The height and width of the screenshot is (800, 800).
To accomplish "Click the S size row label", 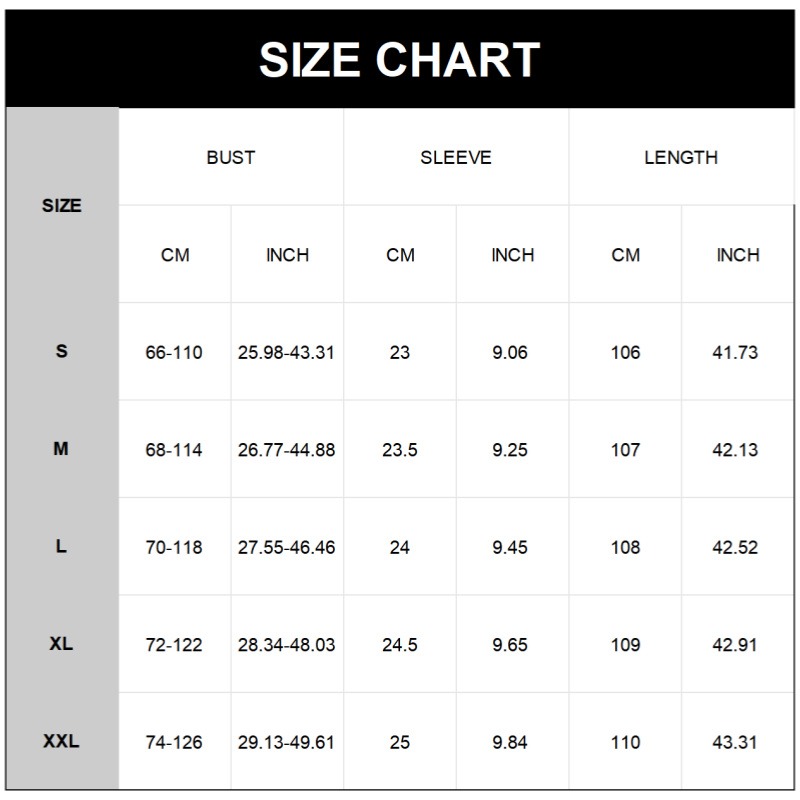I will 62,352.
